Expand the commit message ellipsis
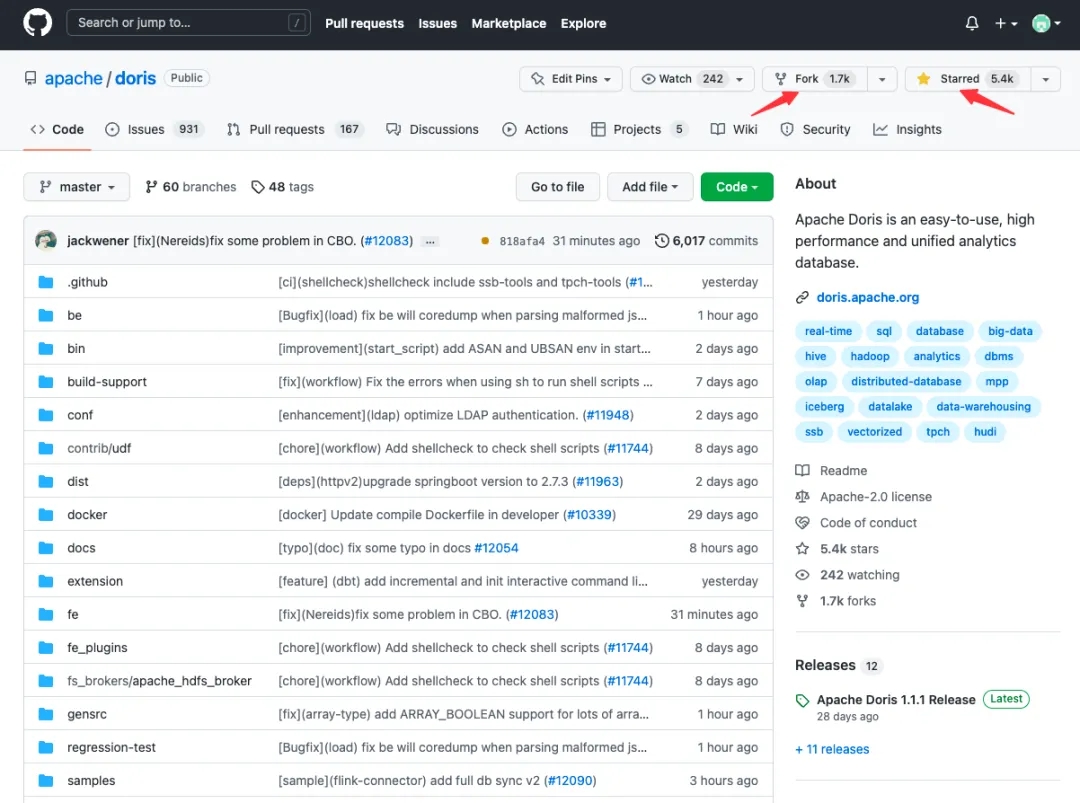1080x803 pixels. click(430, 242)
